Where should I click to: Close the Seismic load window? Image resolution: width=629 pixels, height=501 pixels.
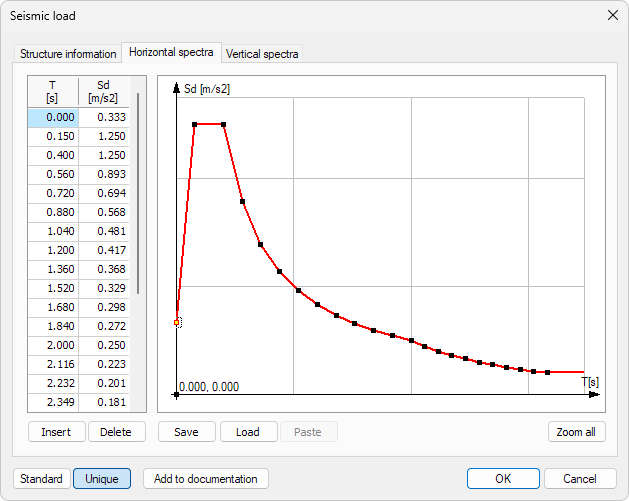pos(613,15)
